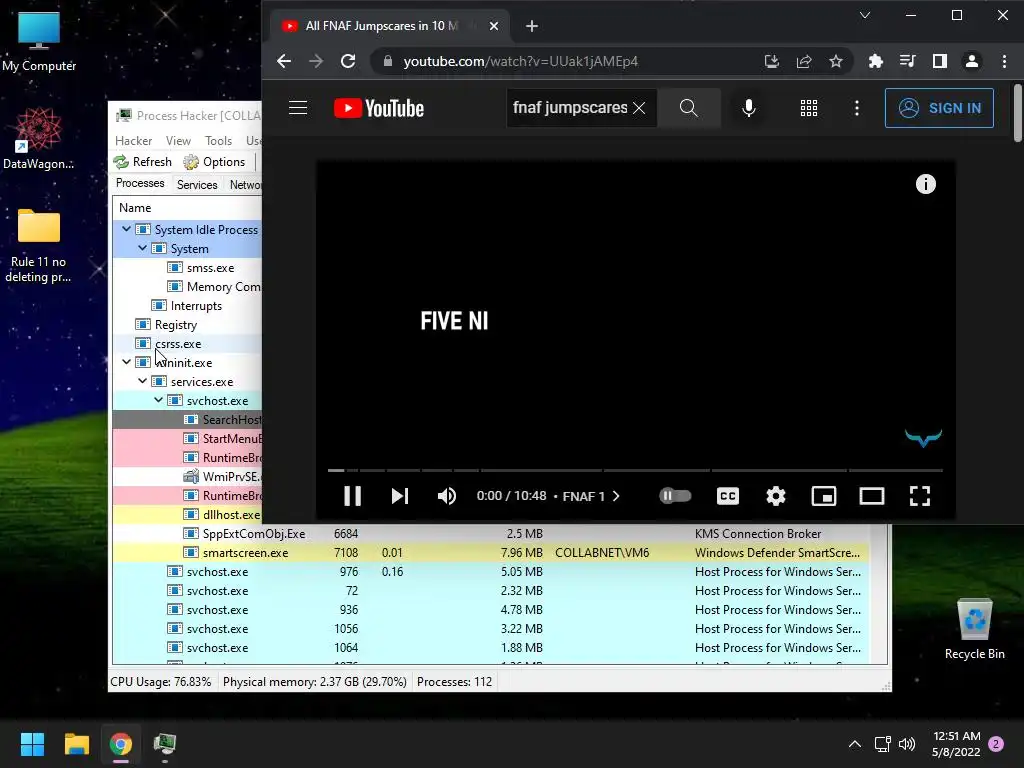Click the YouTube search magnifier button
1024x768 pixels.
(x=688, y=108)
